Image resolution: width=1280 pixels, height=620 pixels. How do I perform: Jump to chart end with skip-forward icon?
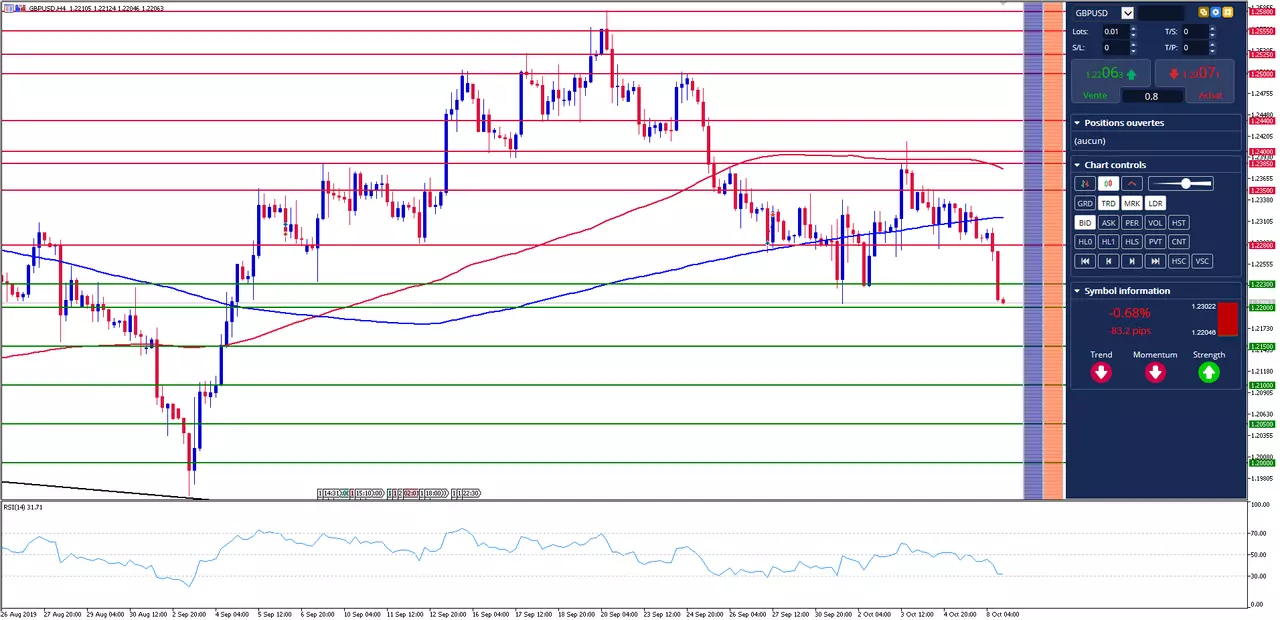click(1155, 261)
